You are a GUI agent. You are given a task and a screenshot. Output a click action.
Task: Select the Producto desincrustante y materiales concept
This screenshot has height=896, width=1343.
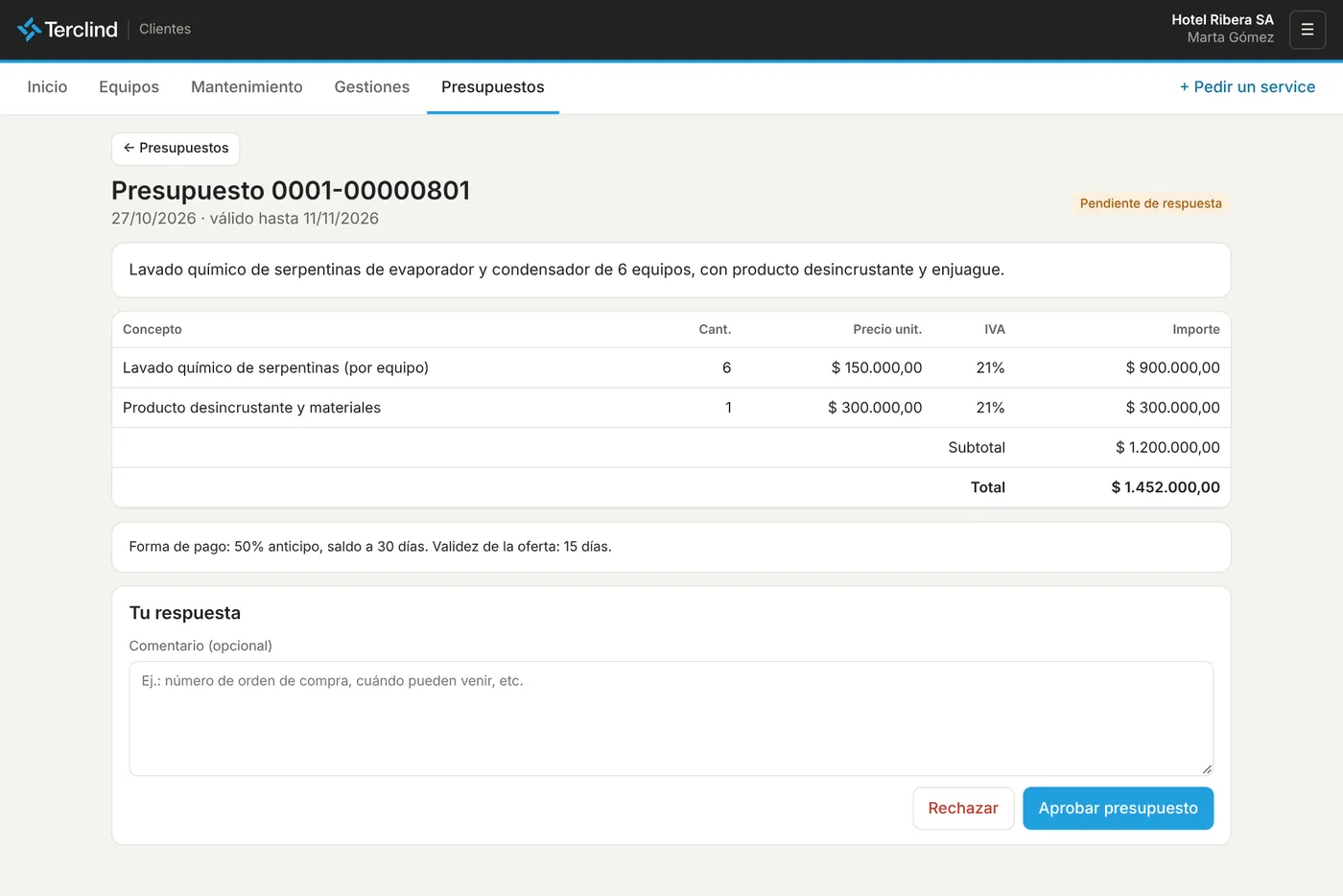pos(251,408)
